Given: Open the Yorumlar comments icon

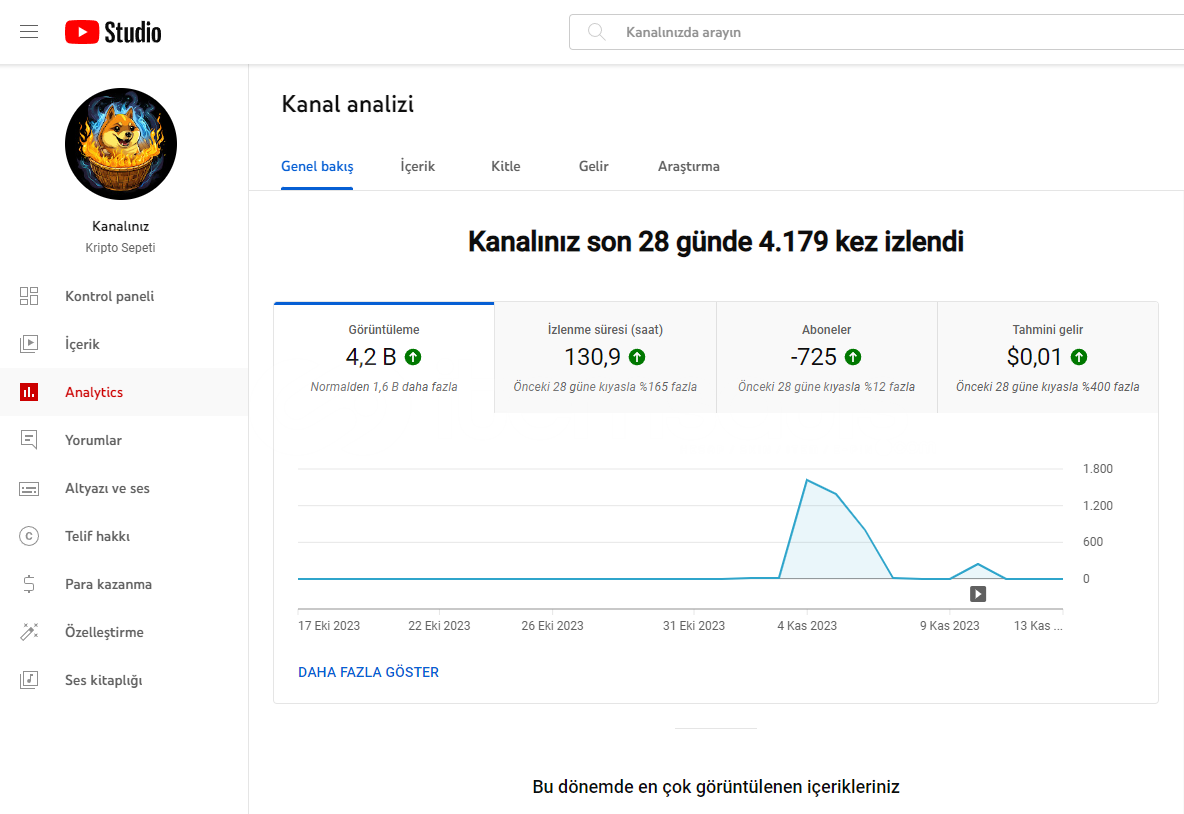Looking at the screenshot, I should point(29,439).
